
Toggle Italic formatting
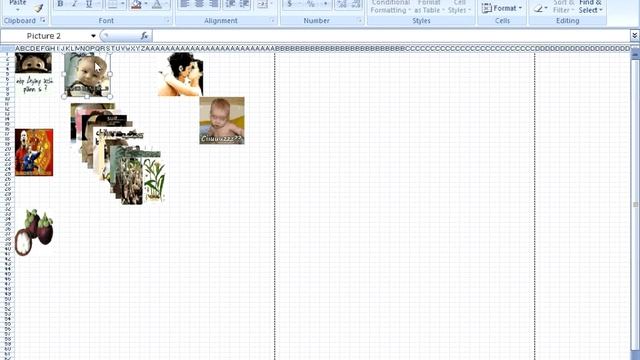(x=74, y=4)
